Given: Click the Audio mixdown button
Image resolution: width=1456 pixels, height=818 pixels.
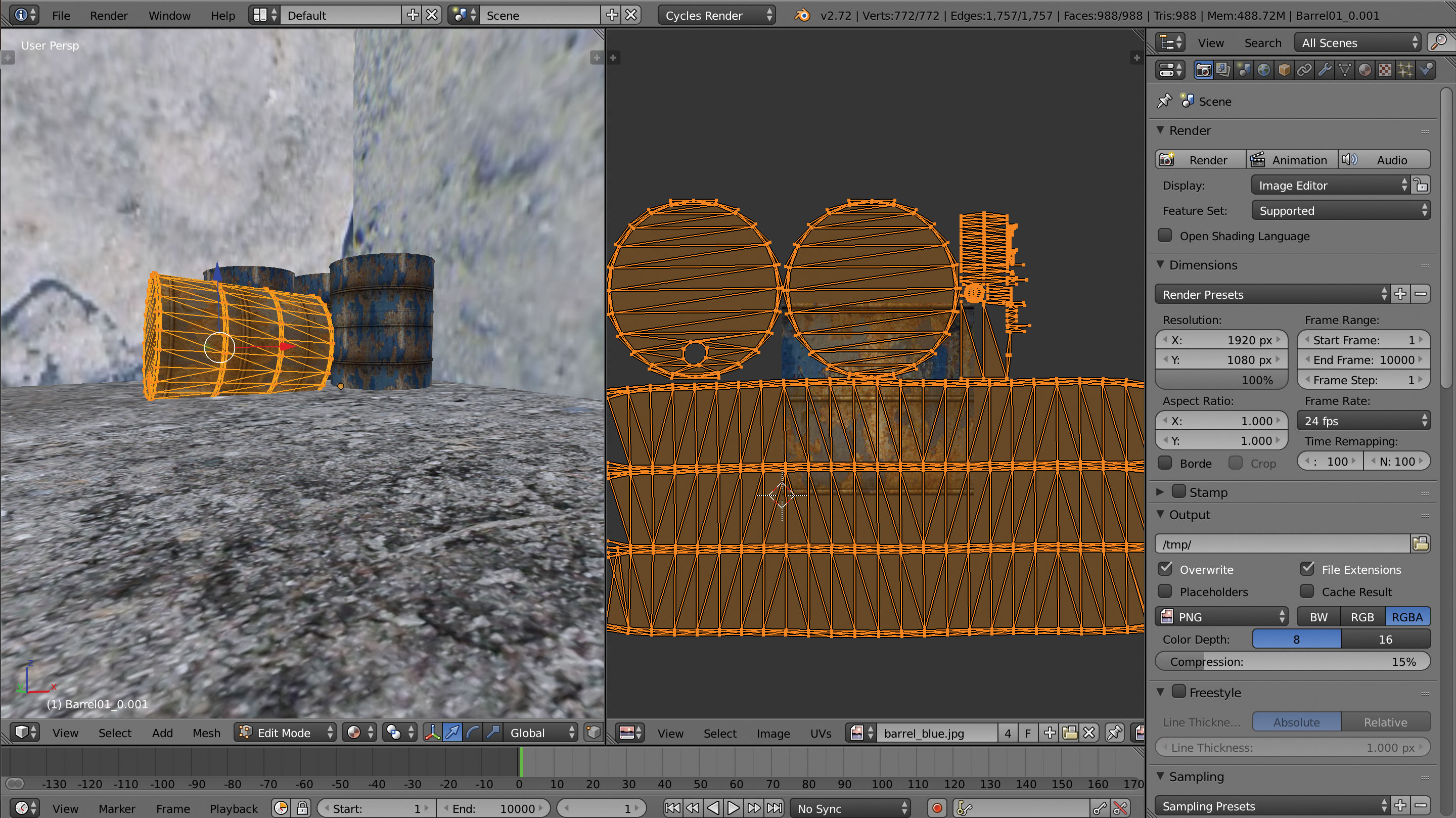Looking at the screenshot, I should pos(1384,160).
